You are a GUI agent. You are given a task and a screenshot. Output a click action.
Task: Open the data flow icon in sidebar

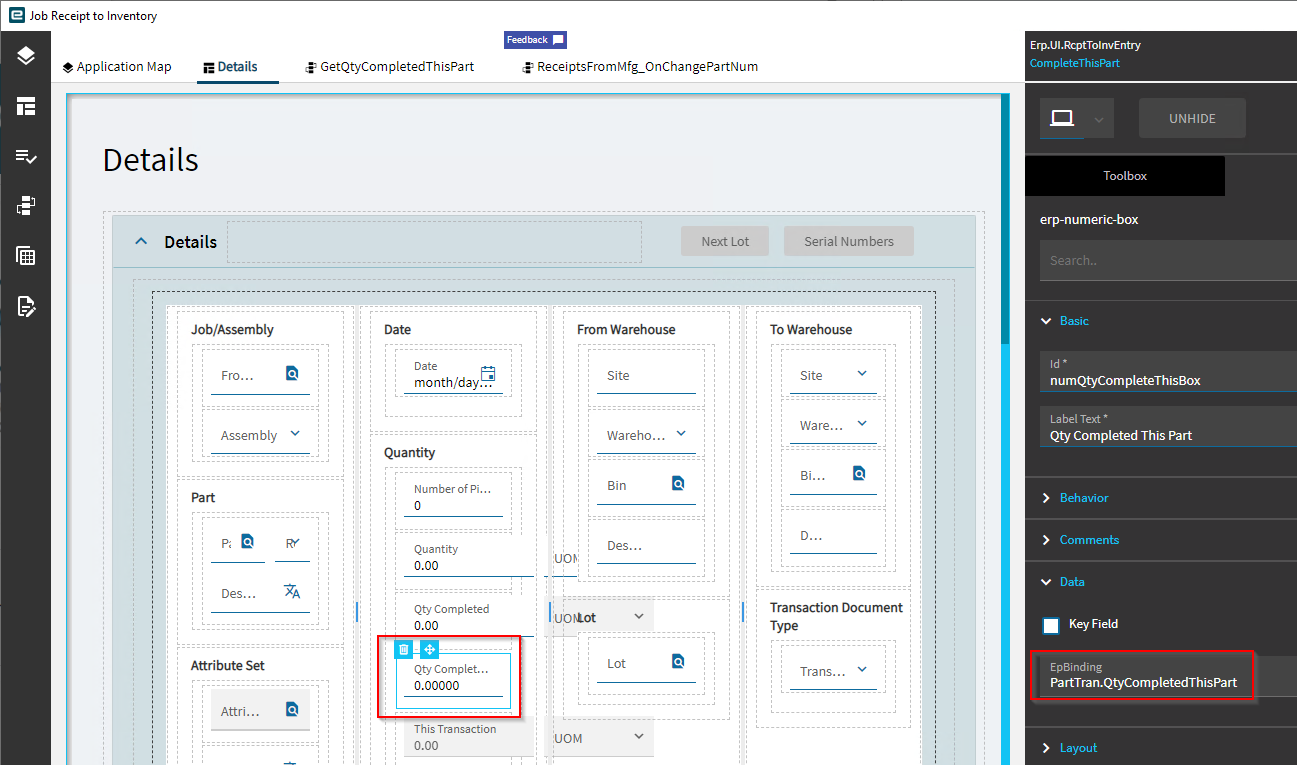[26, 206]
